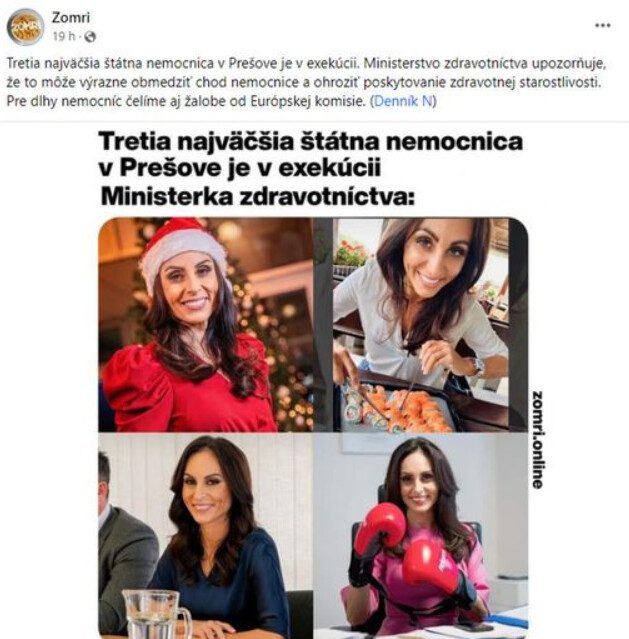The image size is (629, 639).
Task: Open the photo with the water pitcher
Action: coord(205,535)
